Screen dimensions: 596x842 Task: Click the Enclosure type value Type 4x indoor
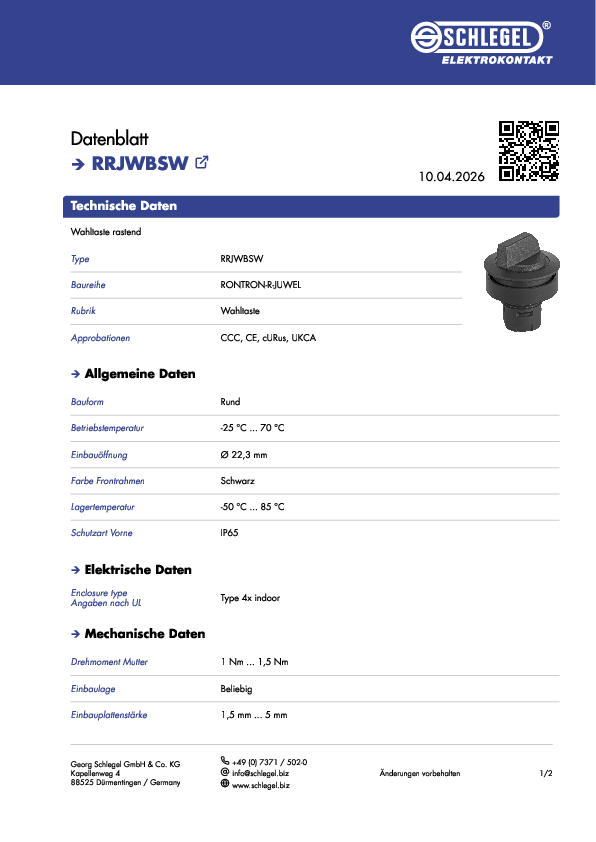click(x=250, y=598)
